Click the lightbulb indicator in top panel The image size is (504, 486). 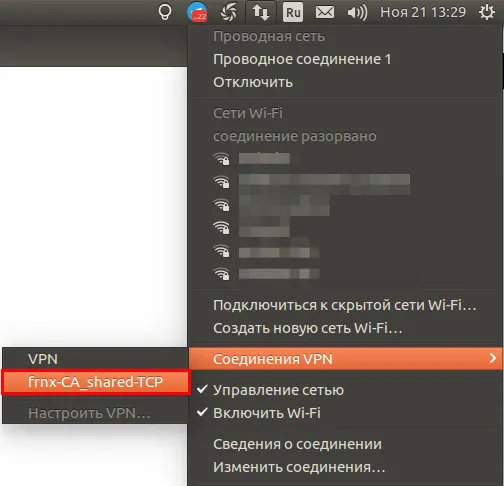(x=165, y=12)
